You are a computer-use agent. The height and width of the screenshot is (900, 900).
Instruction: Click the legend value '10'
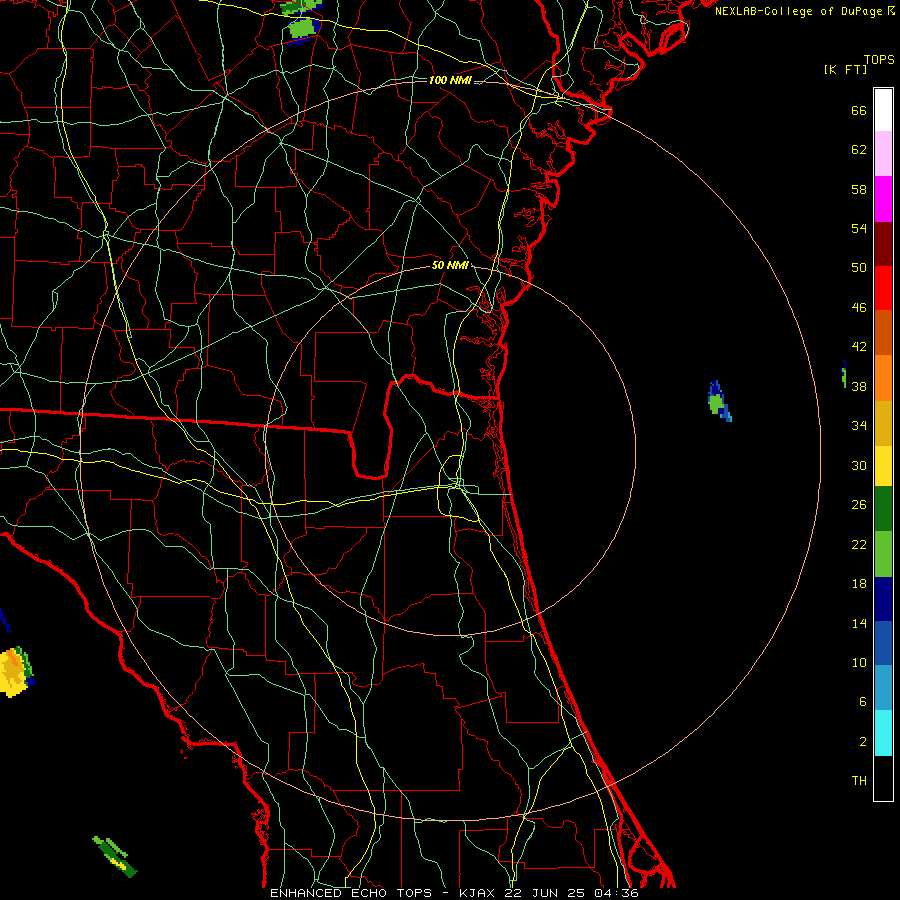(859, 663)
